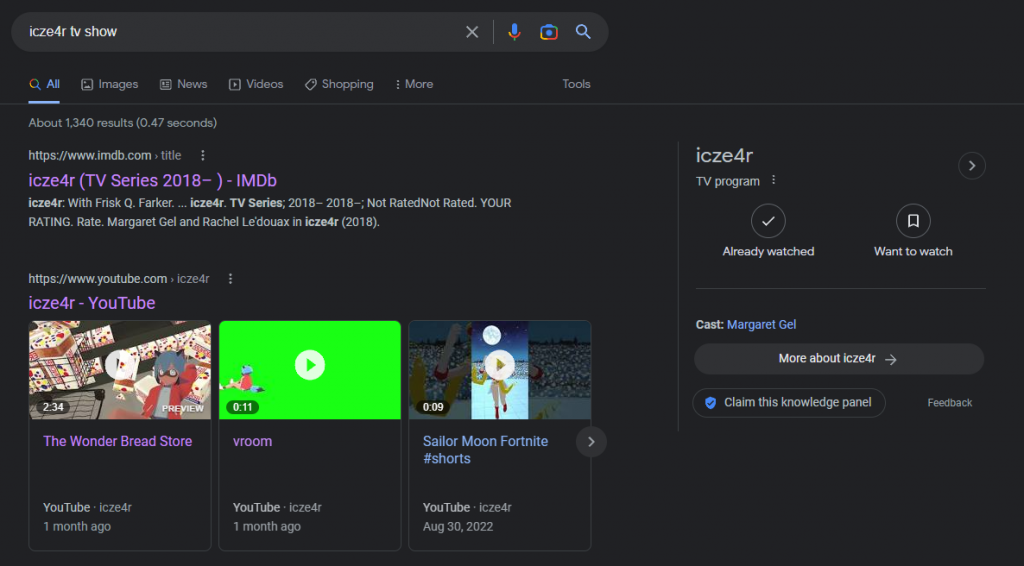This screenshot has width=1024, height=566.
Task: Send Feedback on knowledge panel
Action: [950, 403]
